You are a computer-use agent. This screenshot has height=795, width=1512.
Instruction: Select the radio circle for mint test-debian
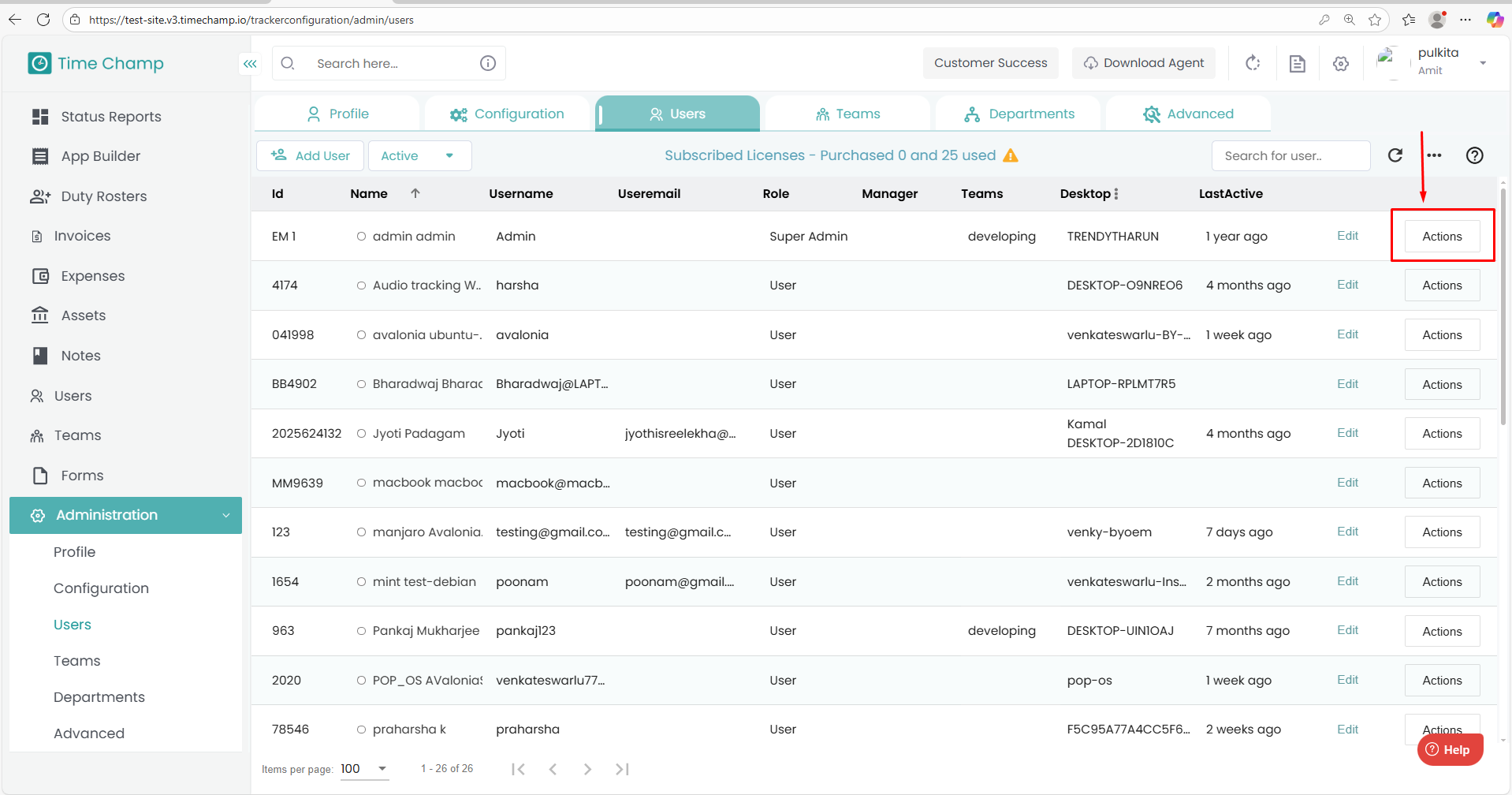(x=361, y=582)
